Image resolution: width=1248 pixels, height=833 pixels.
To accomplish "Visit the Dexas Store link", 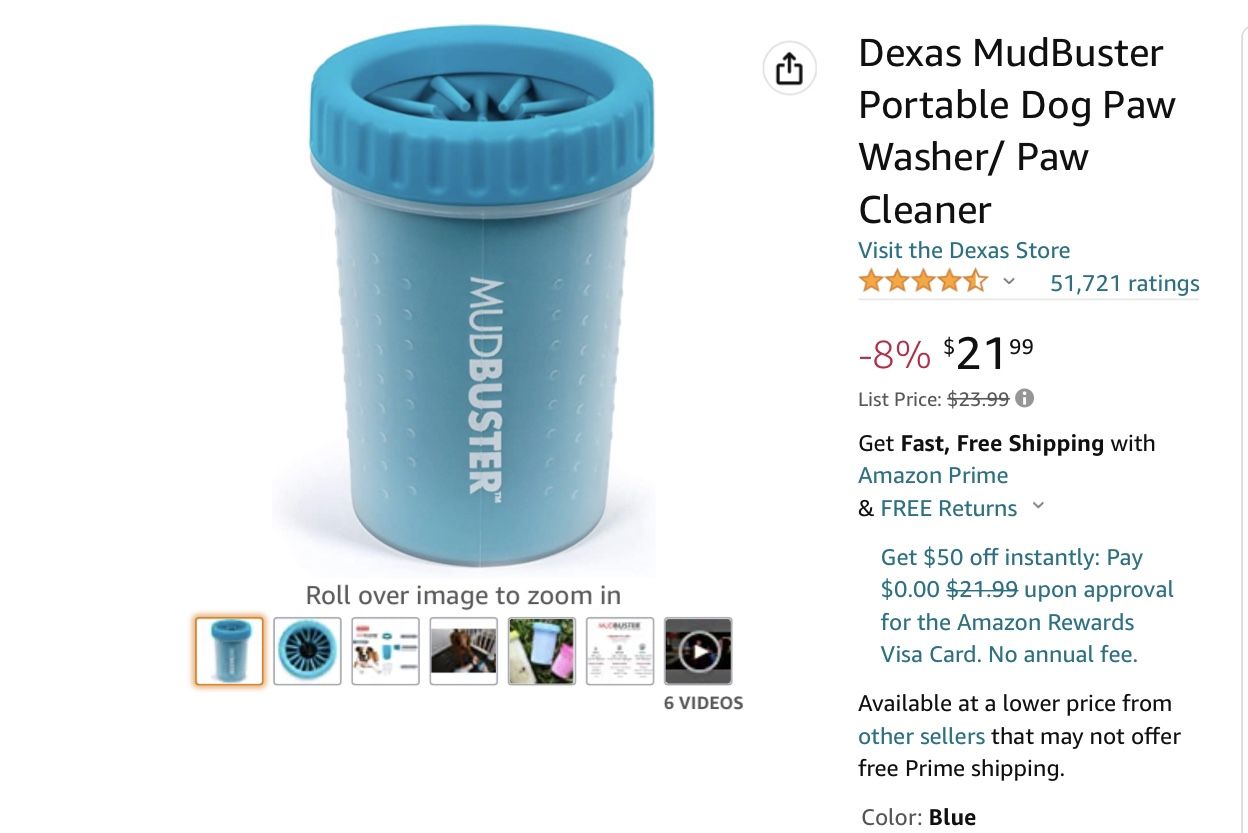I will click(964, 250).
